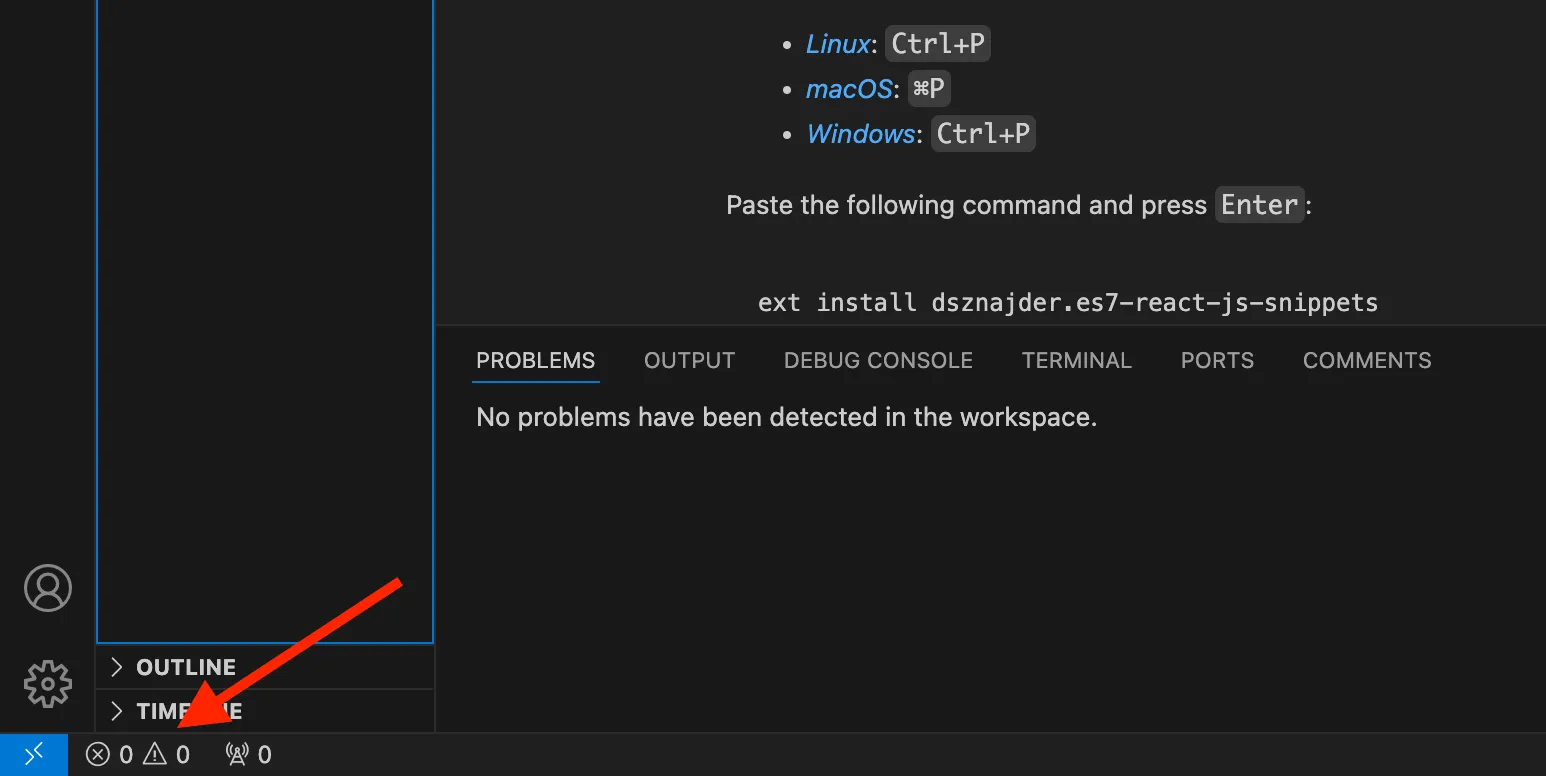Click the errors counter in the status bar
This screenshot has width=1546, height=776.
(110, 754)
